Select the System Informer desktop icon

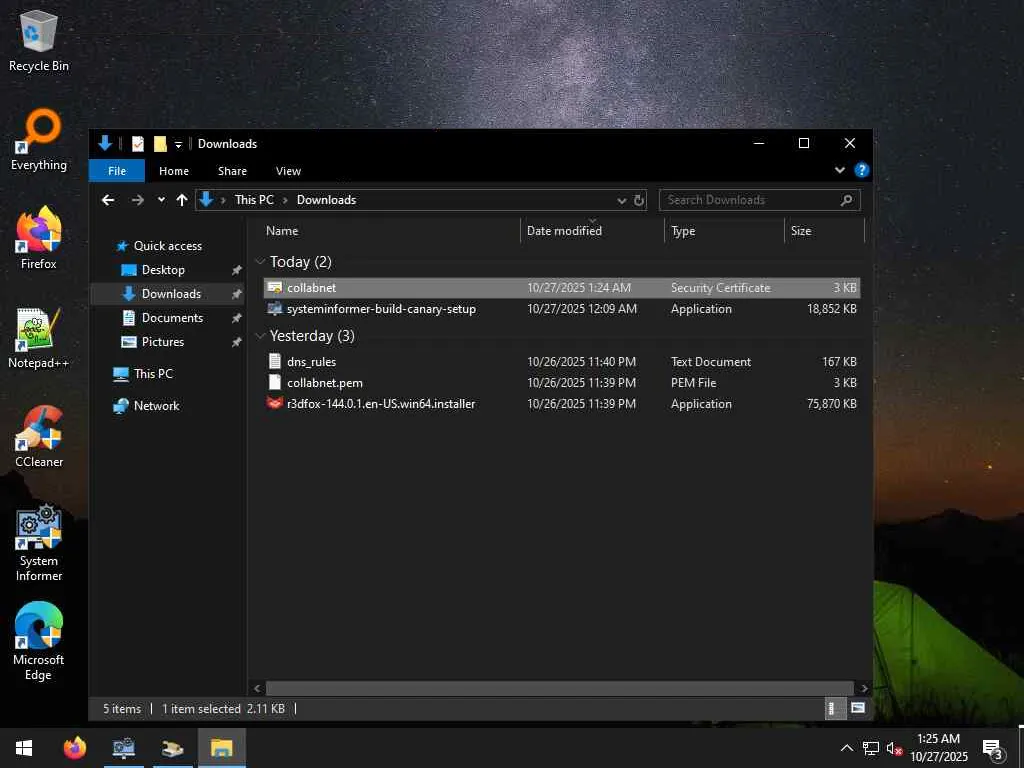pos(39,530)
